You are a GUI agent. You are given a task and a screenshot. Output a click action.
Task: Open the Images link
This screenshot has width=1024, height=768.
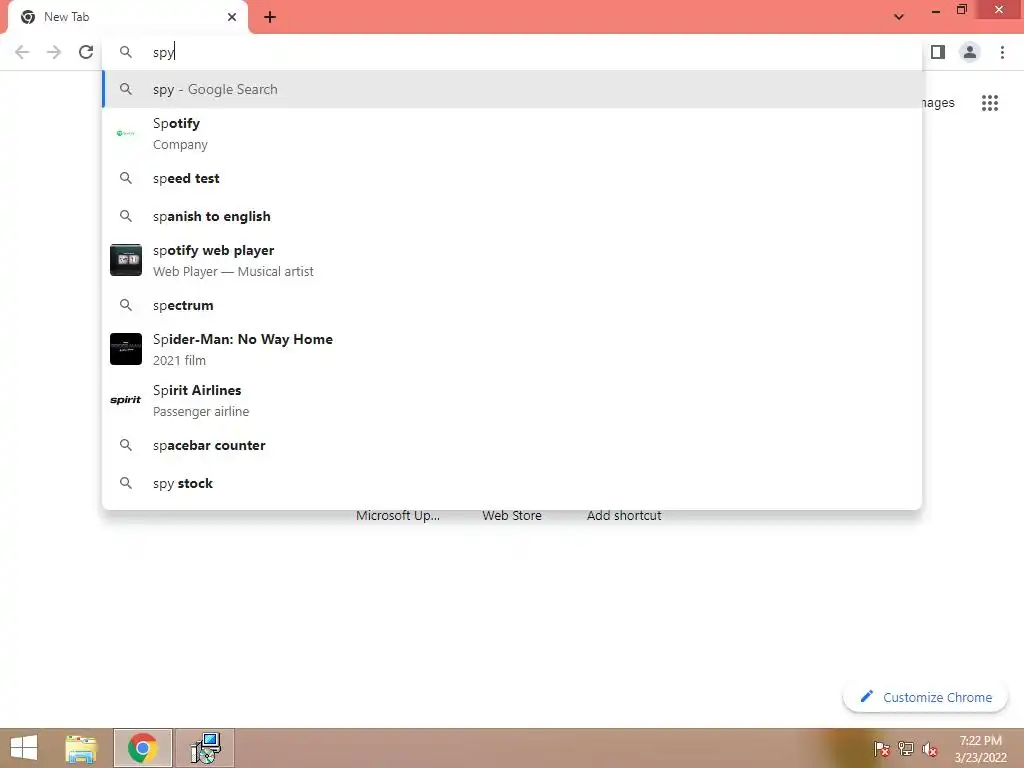(x=938, y=103)
